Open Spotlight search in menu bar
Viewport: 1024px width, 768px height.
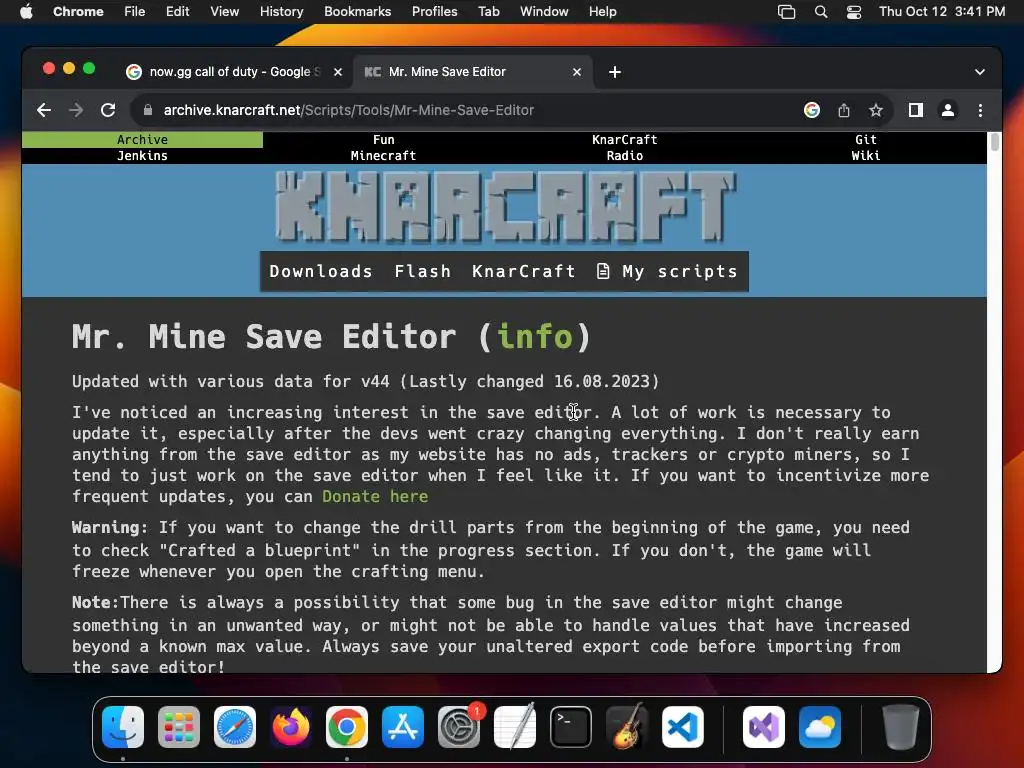[821, 12]
